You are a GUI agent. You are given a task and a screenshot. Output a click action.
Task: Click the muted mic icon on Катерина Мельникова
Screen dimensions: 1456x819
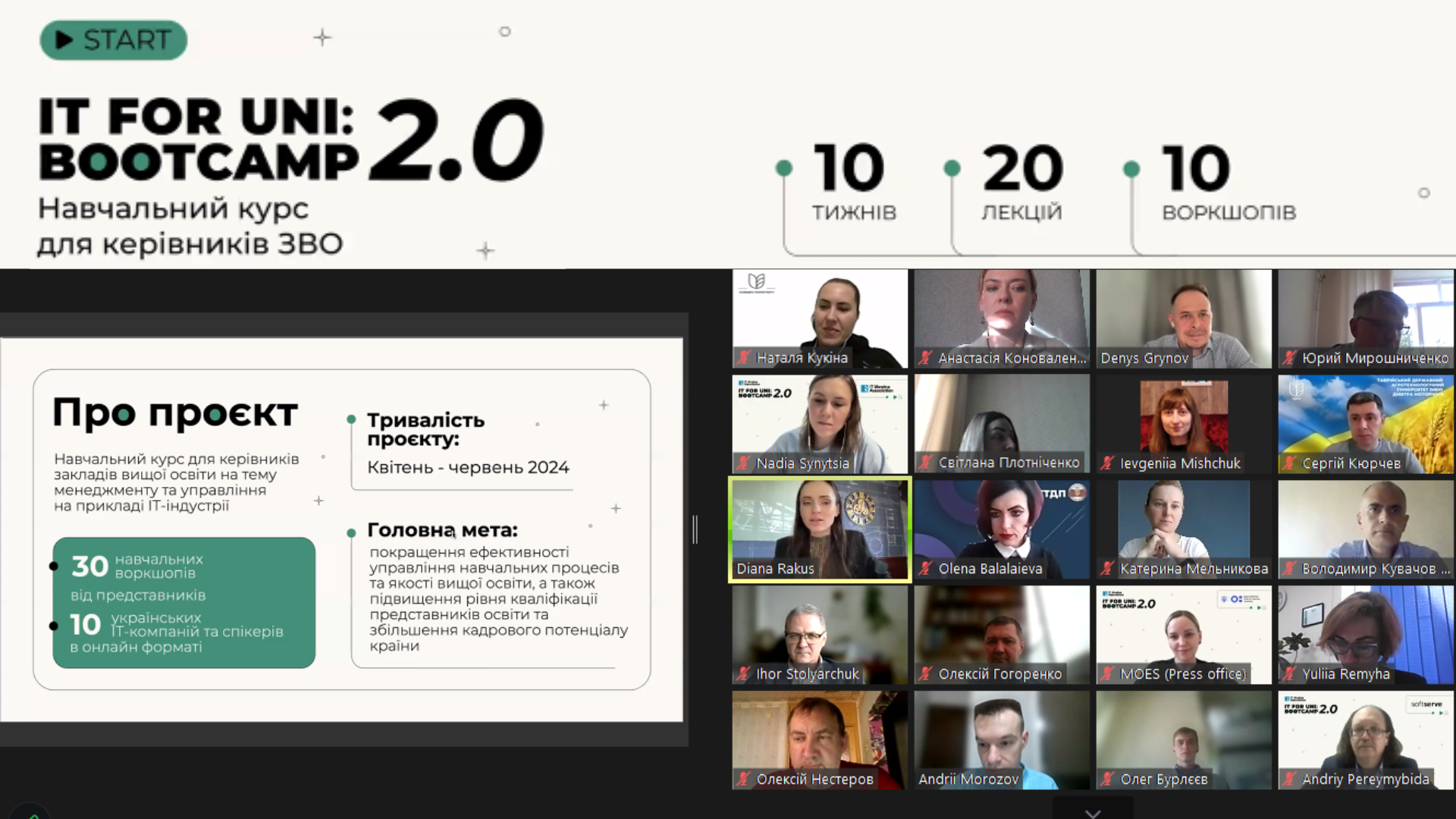(x=1108, y=569)
